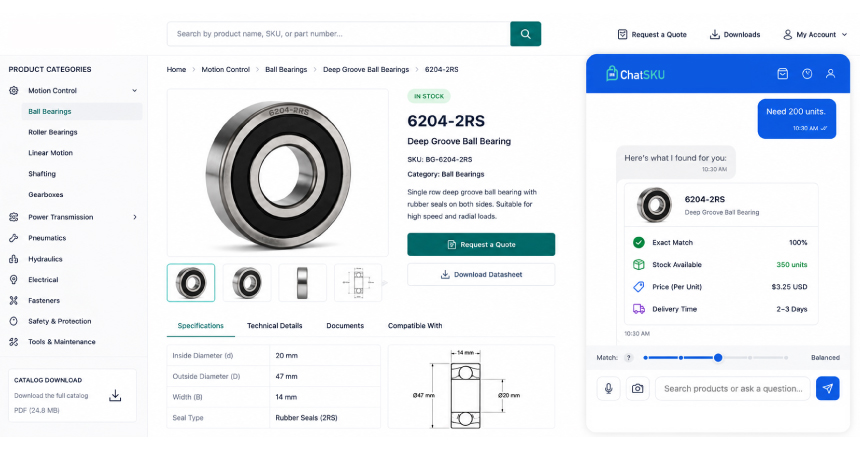860x452 pixels.
Task: Click the '350 units' stock value
Action: (x=791, y=264)
